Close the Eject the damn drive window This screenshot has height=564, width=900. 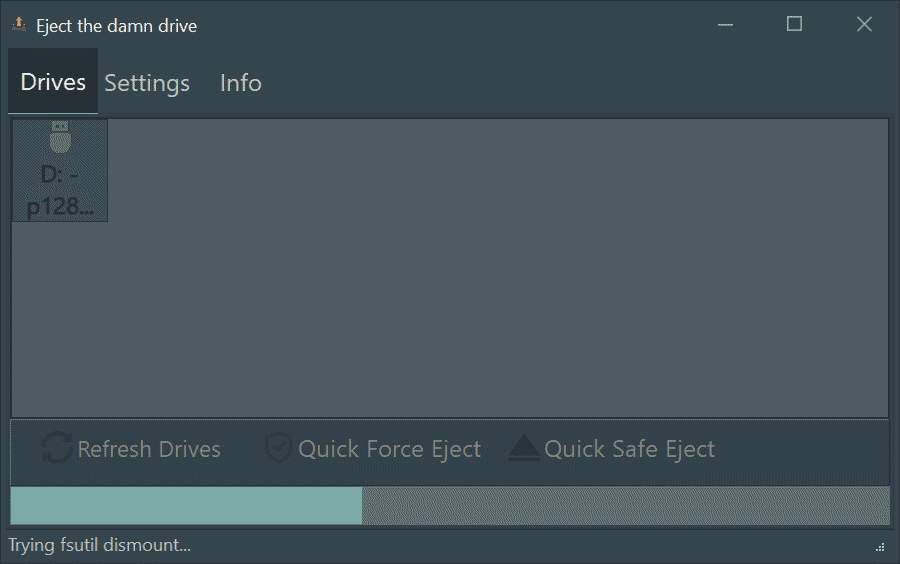(x=864, y=24)
